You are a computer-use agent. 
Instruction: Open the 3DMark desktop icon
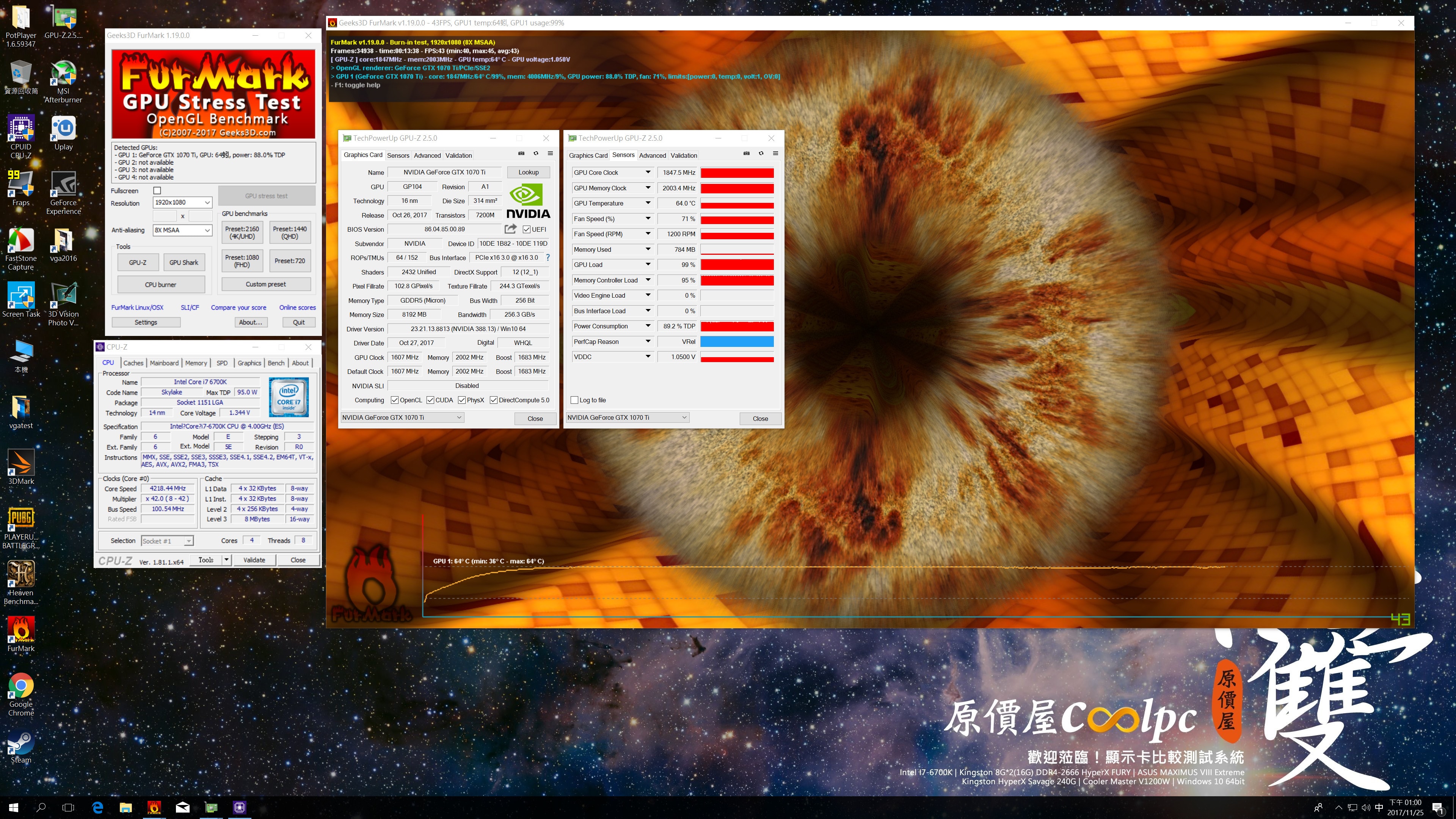(x=21, y=468)
